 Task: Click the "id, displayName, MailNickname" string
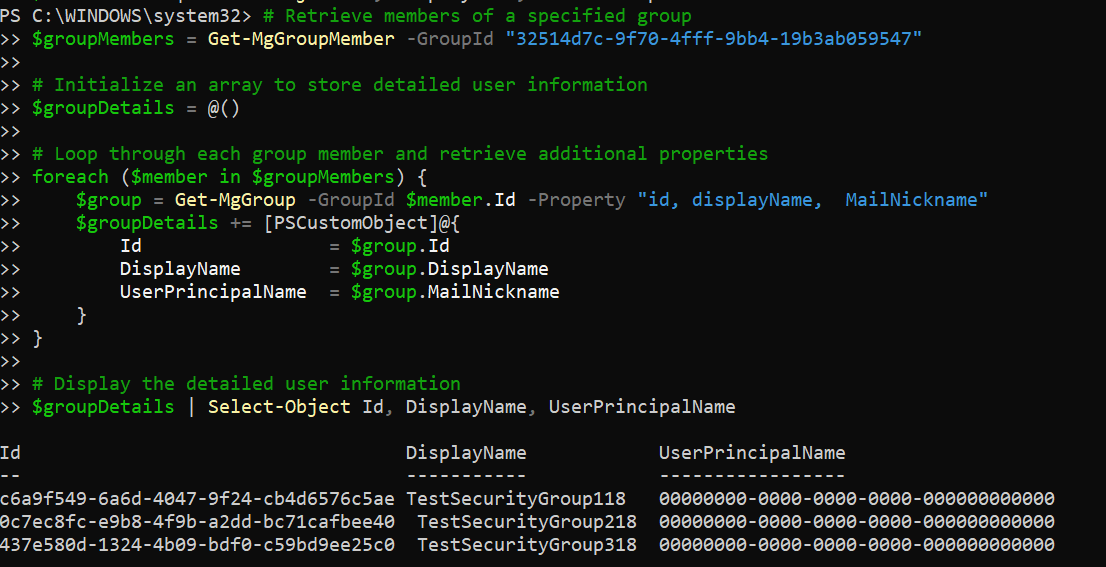[x=812, y=200]
